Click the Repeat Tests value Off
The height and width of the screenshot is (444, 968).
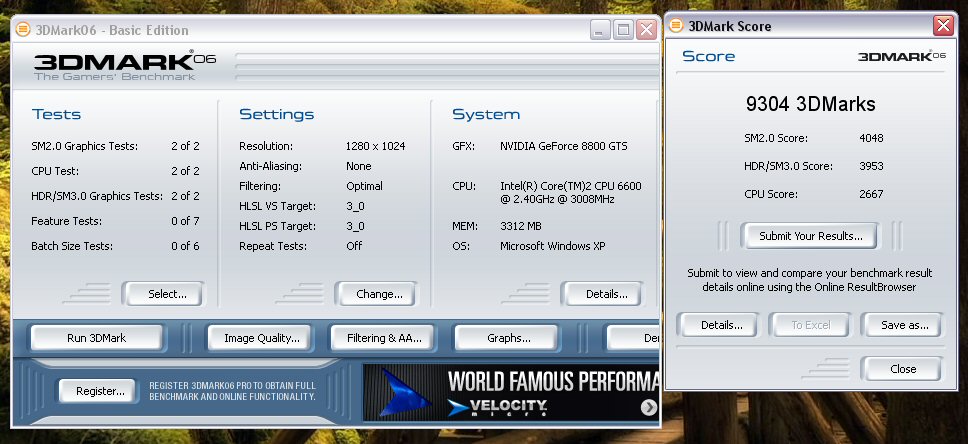point(354,246)
